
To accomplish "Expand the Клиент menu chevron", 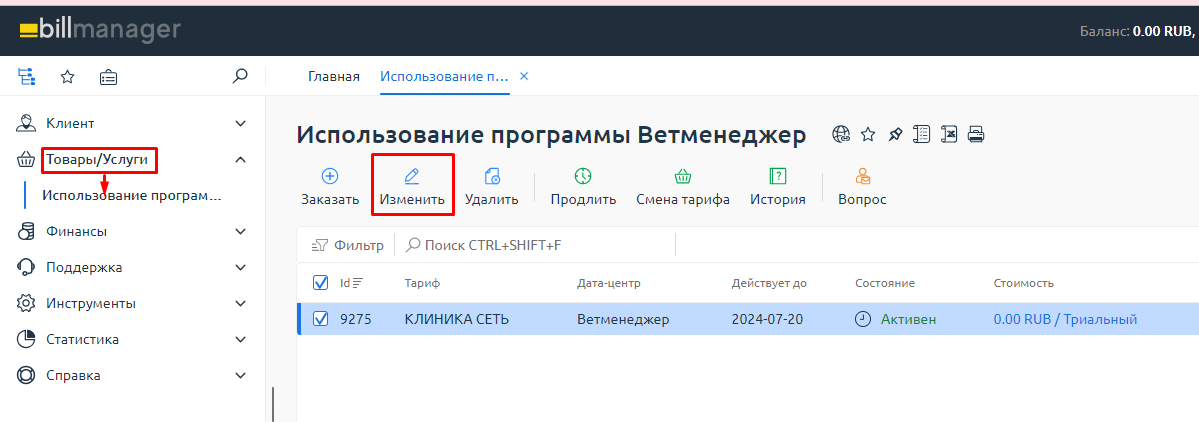I will (241, 123).
